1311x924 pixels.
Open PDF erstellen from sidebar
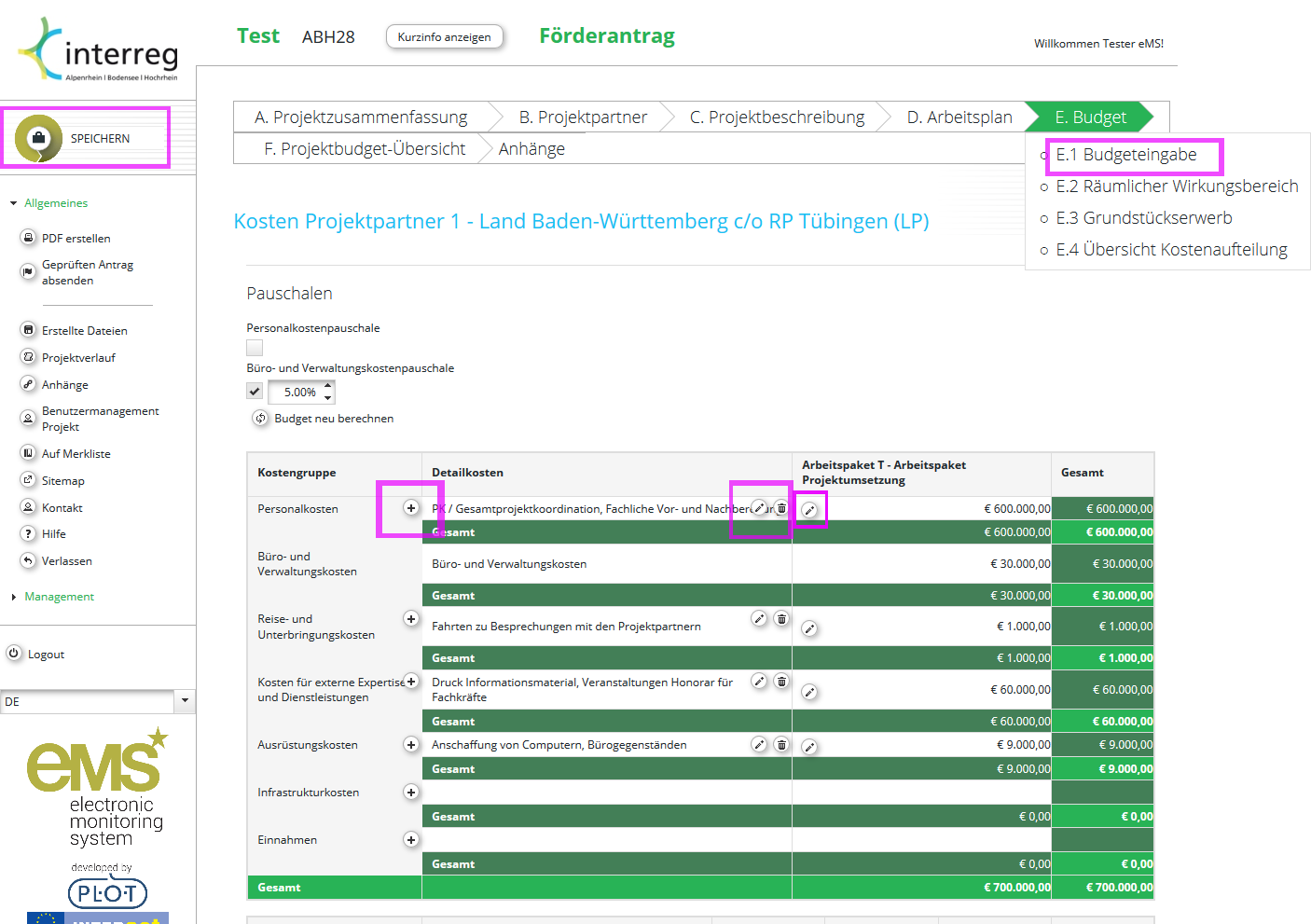pos(76,238)
